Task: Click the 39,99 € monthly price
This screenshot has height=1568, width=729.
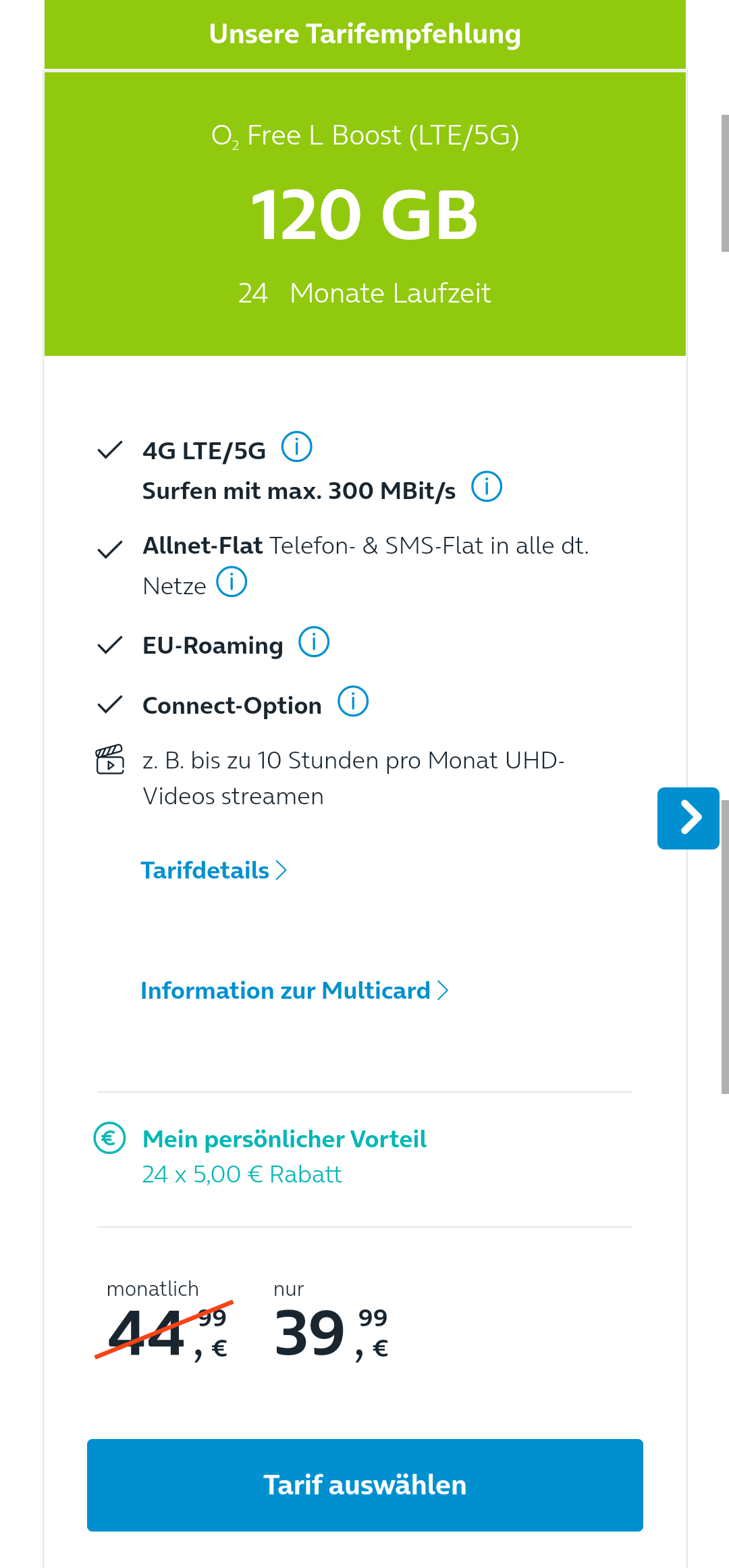Action: [x=331, y=1333]
